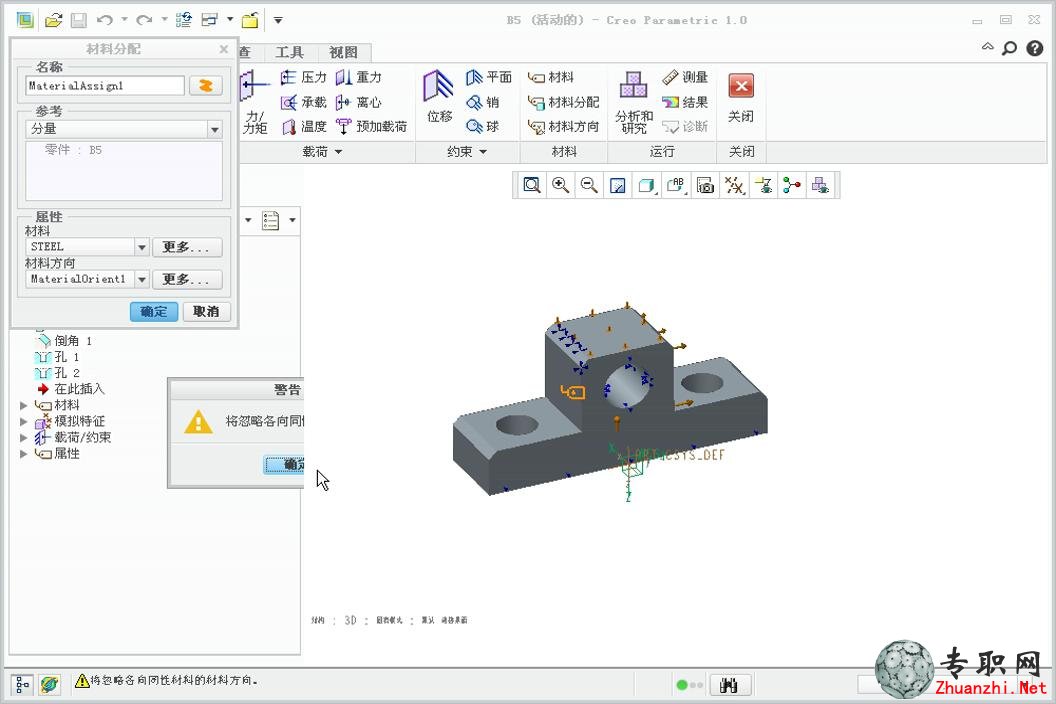Click 更多... next to STEEL material

[187, 247]
